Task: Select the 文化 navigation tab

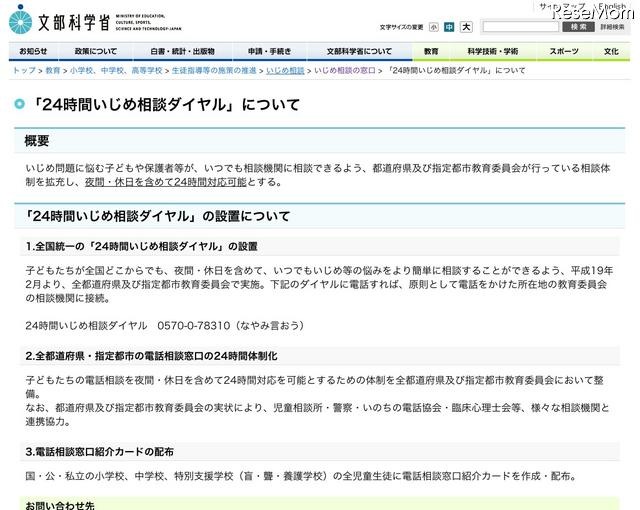Action: [x=611, y=51]
